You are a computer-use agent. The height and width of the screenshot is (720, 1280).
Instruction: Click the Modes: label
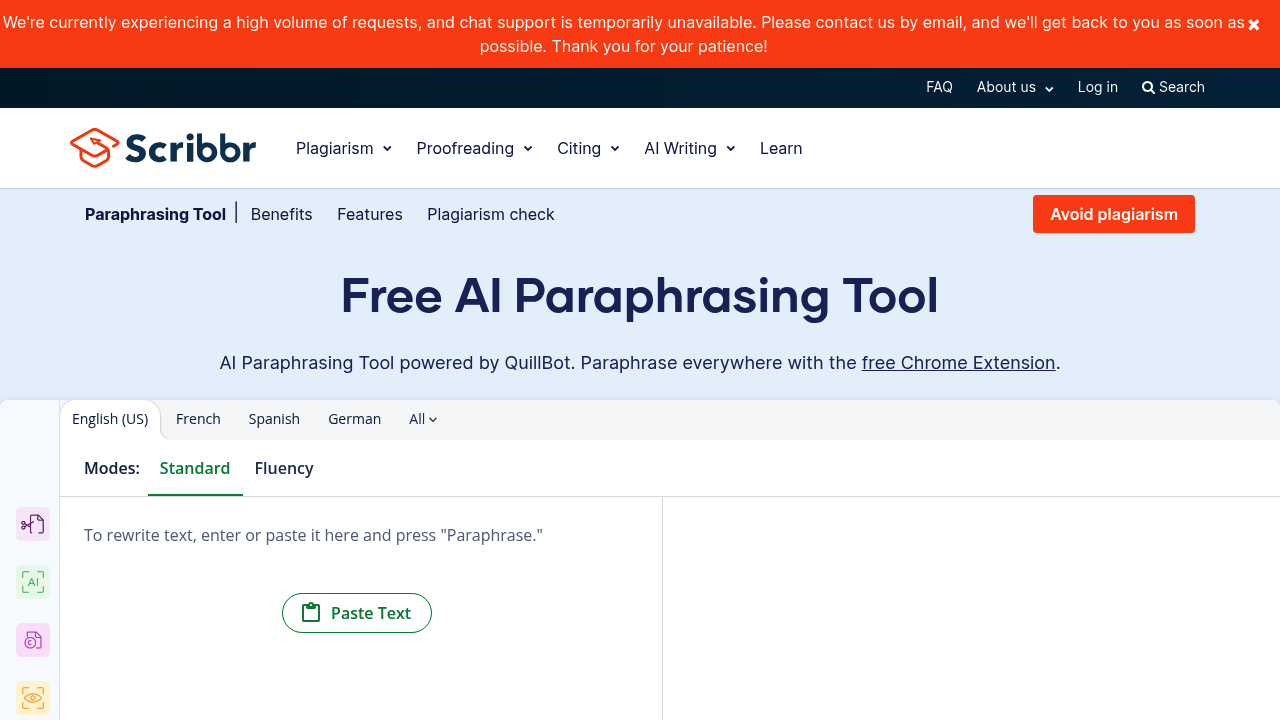point(112,468)
